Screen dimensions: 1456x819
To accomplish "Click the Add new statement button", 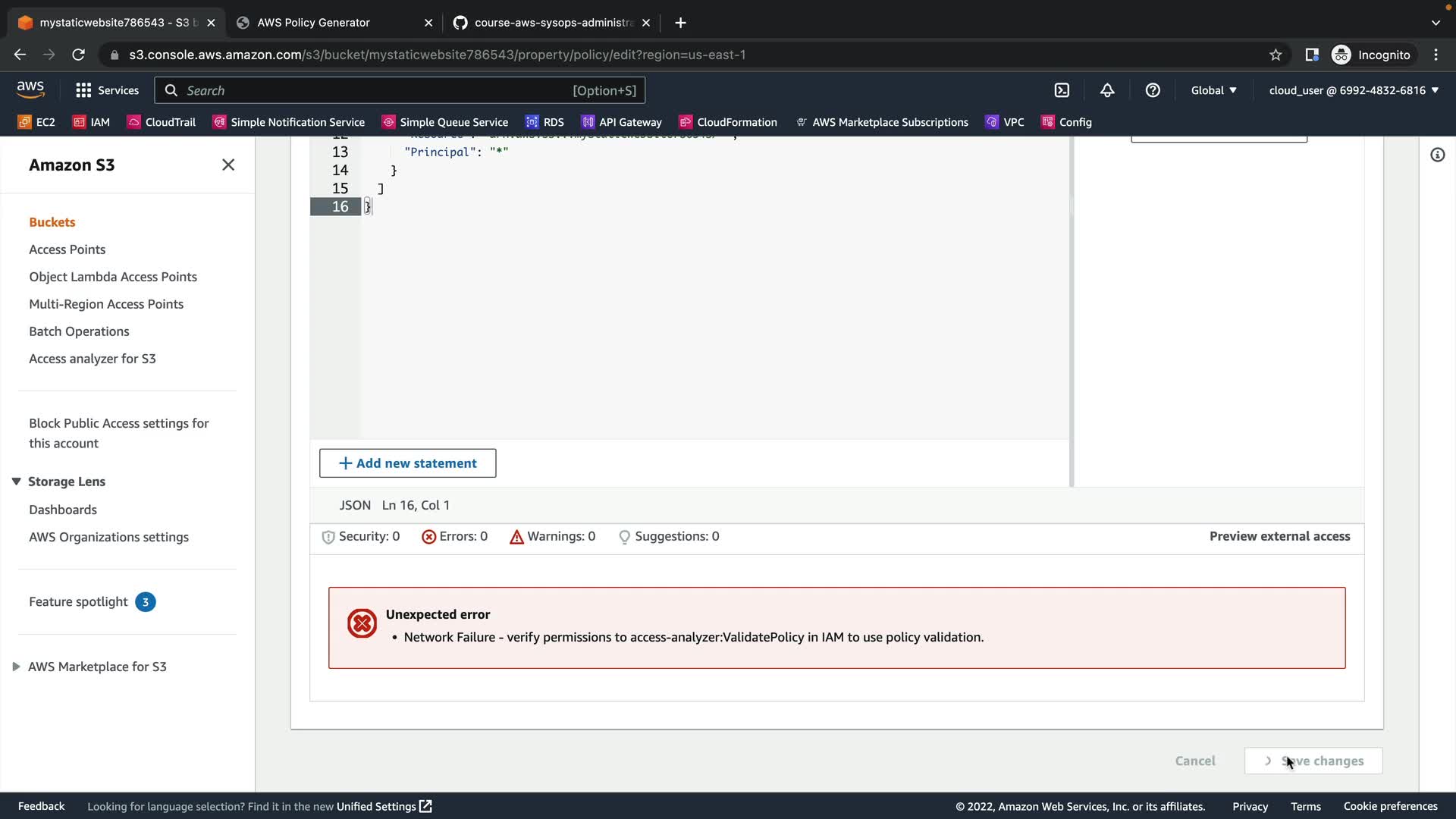I will [407, 463].
